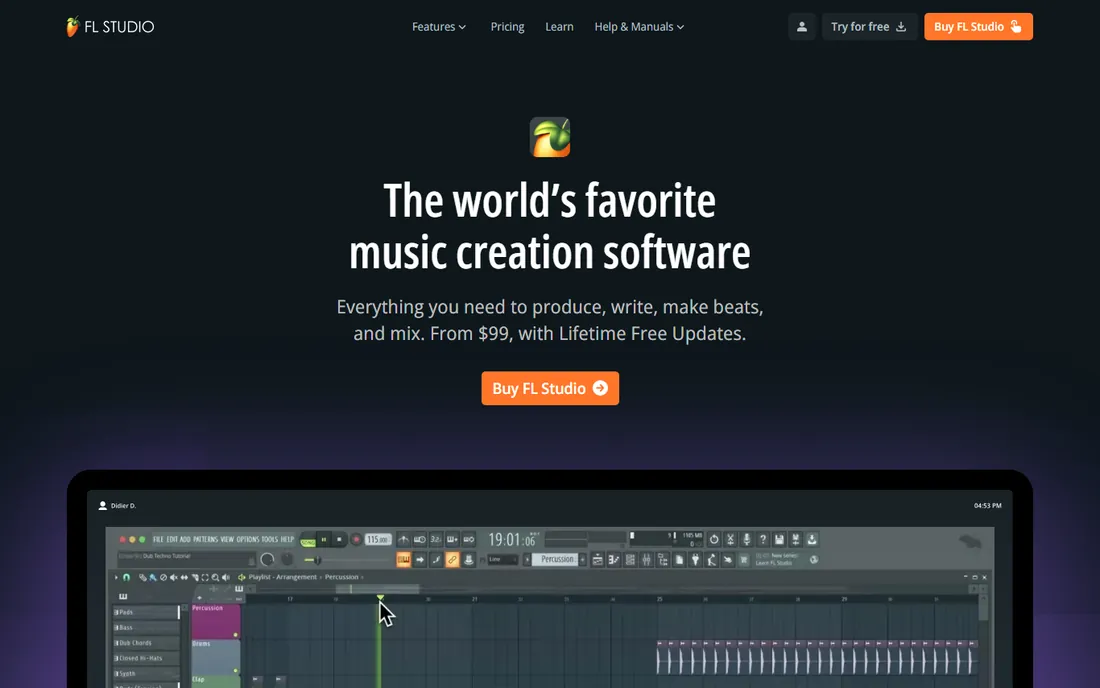Click the step editing keyboard icon
The width and height of the screenshot is (1100, 688).
452,539
